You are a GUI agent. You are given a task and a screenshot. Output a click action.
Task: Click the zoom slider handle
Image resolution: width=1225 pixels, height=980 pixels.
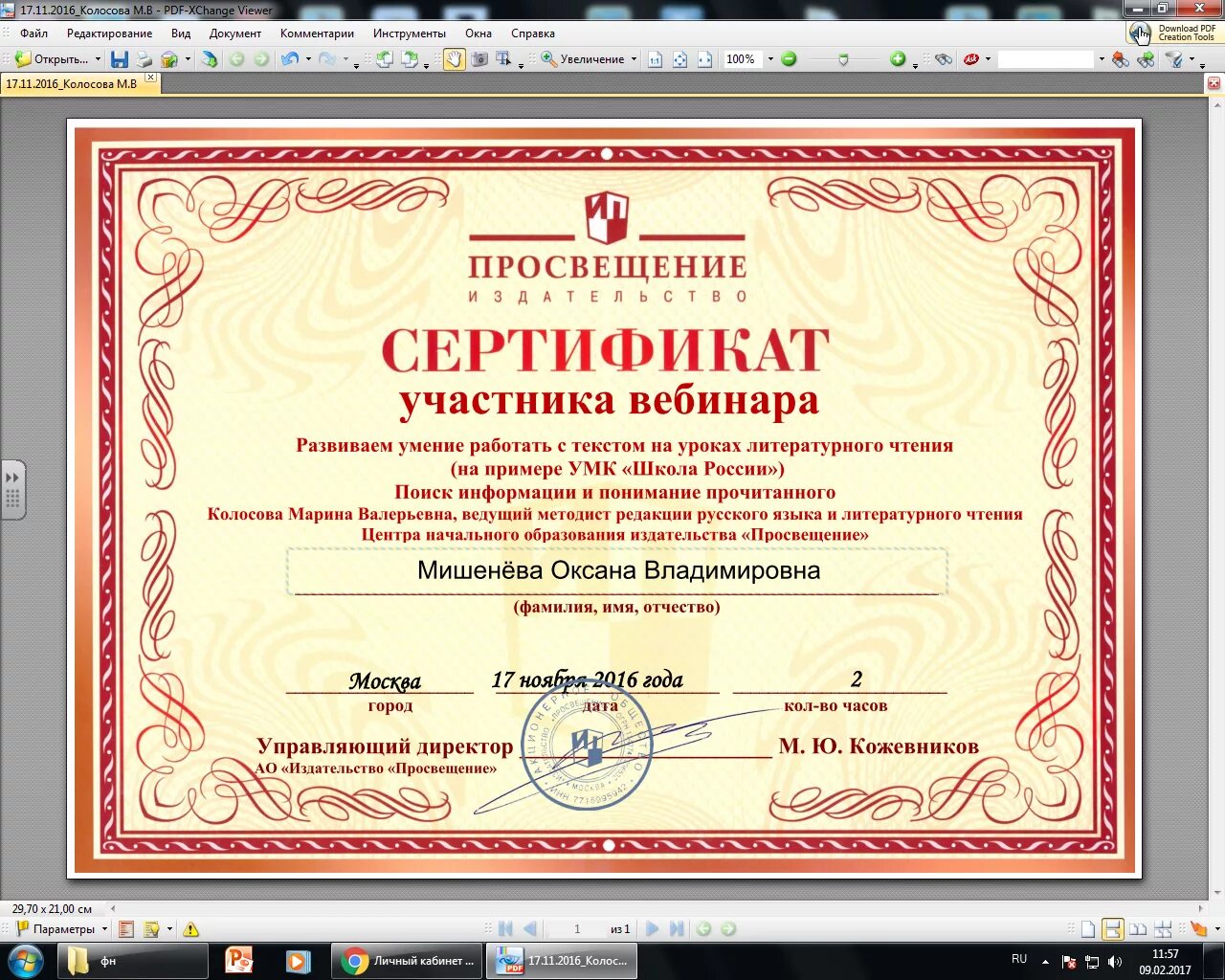click(843, 59)
